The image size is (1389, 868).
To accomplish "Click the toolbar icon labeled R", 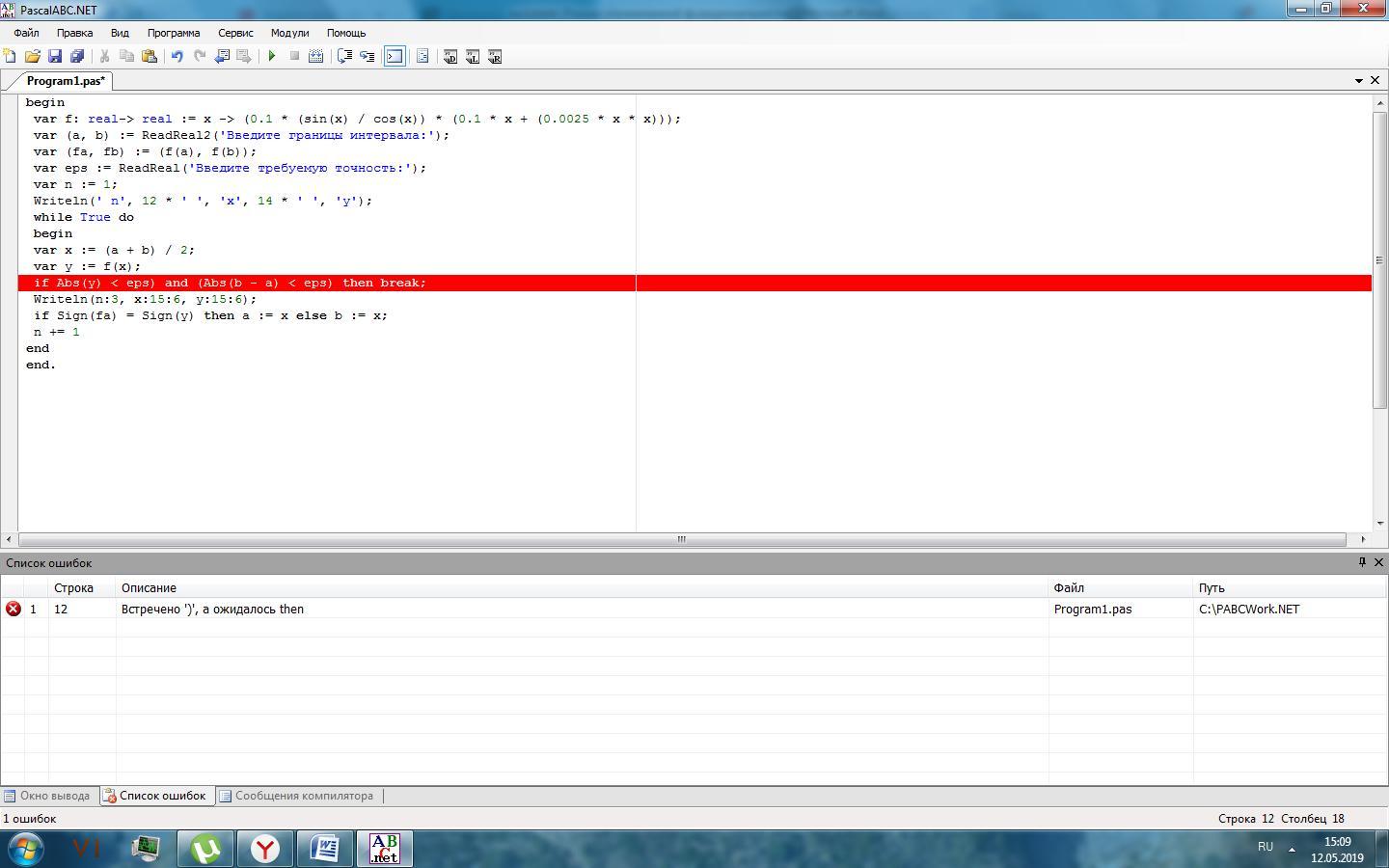I will click(495, 57).
